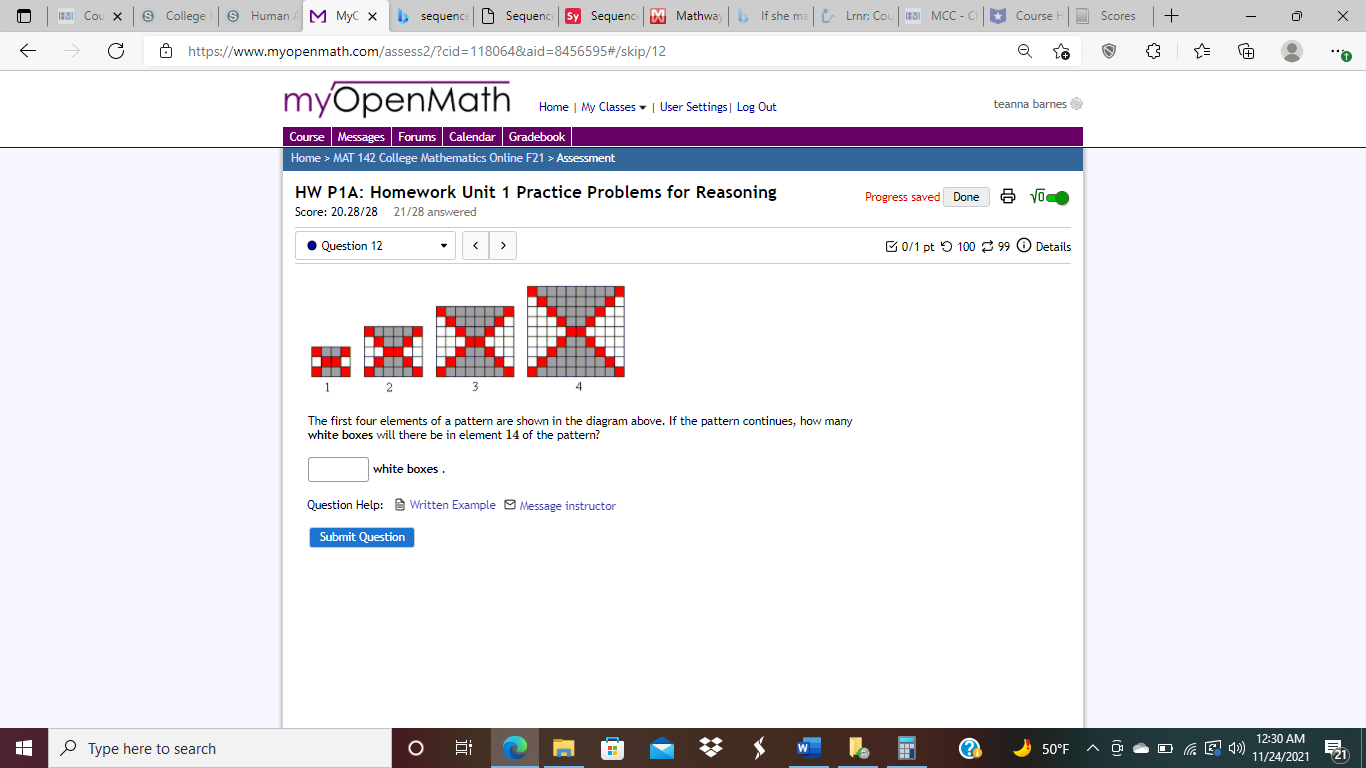Screen dimensions: 1366x768
Task: Open the Gradebook menu tab
Action: (537, 137)
